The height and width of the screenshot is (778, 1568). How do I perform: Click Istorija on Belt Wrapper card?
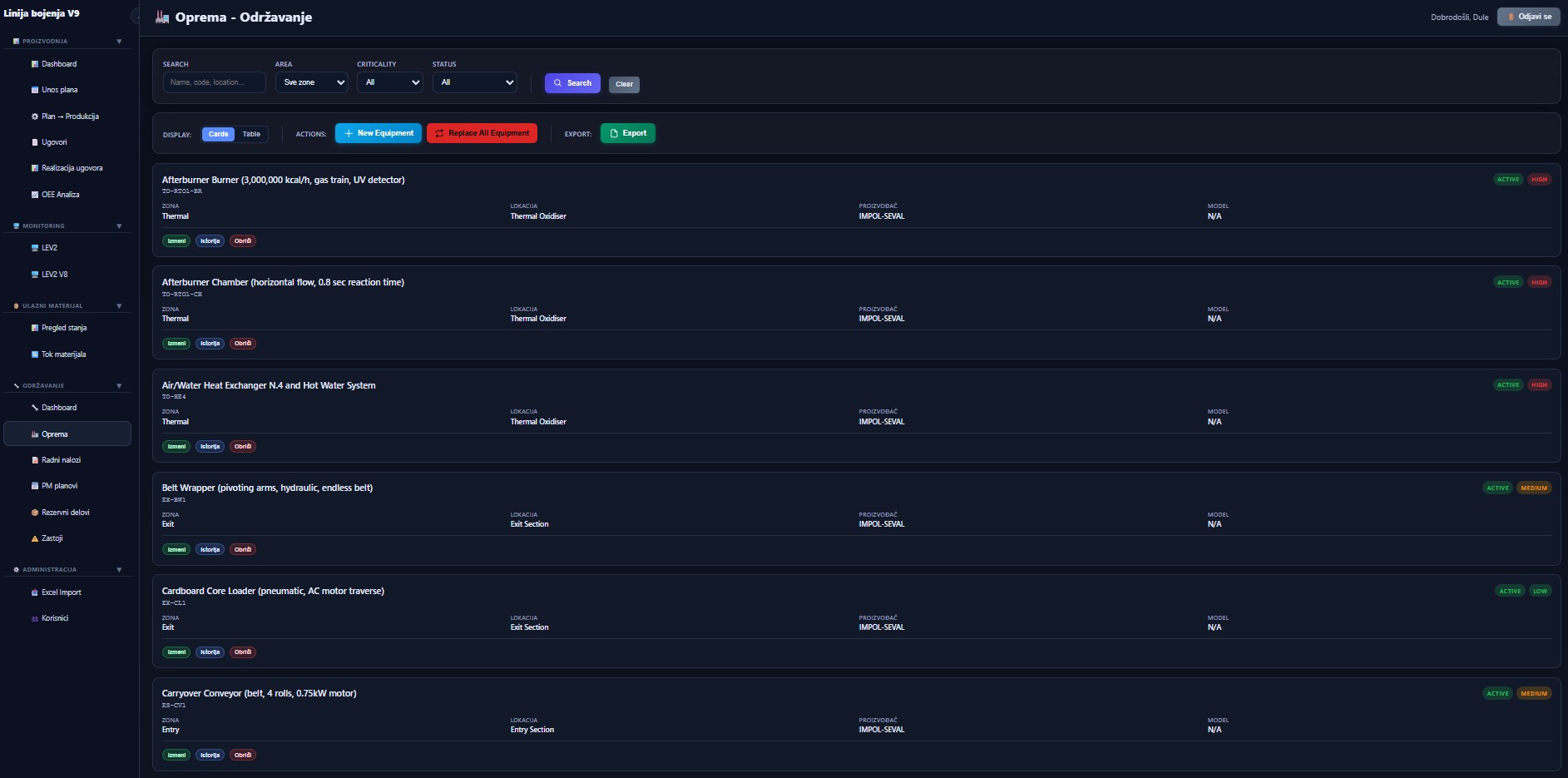click(x=210, y=550)
